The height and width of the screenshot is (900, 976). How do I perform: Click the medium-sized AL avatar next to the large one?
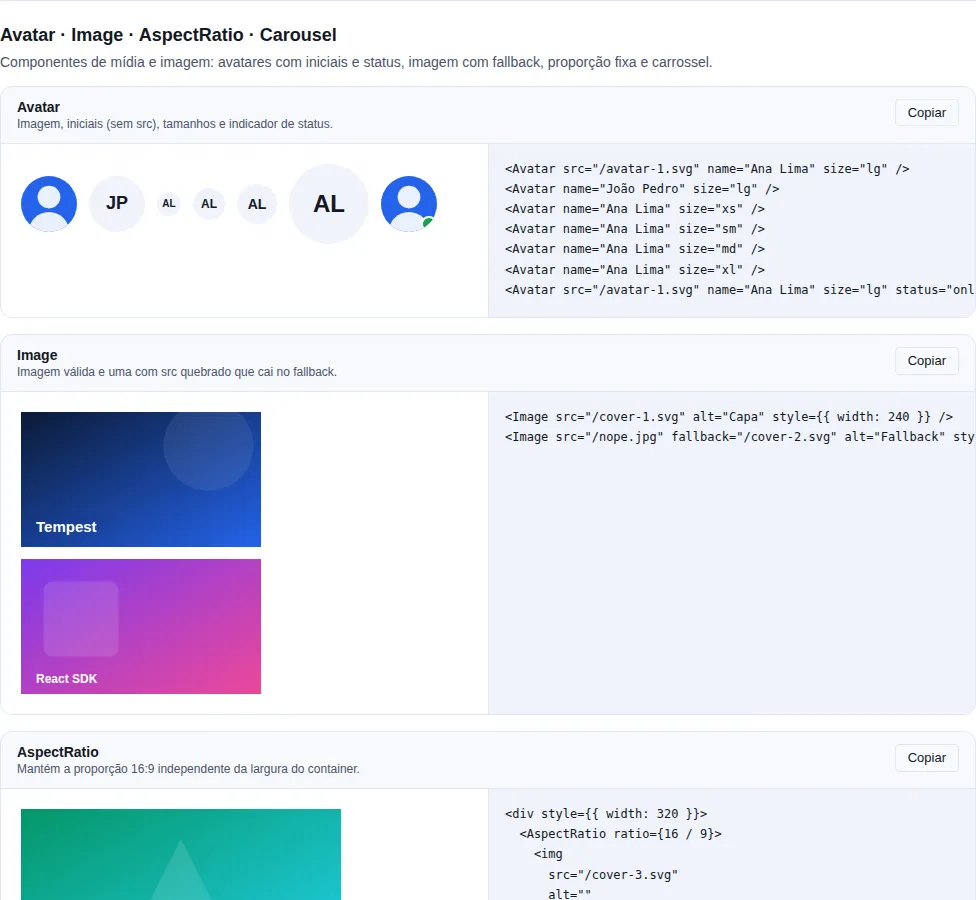pyautogui.click(x=257, y=204)
